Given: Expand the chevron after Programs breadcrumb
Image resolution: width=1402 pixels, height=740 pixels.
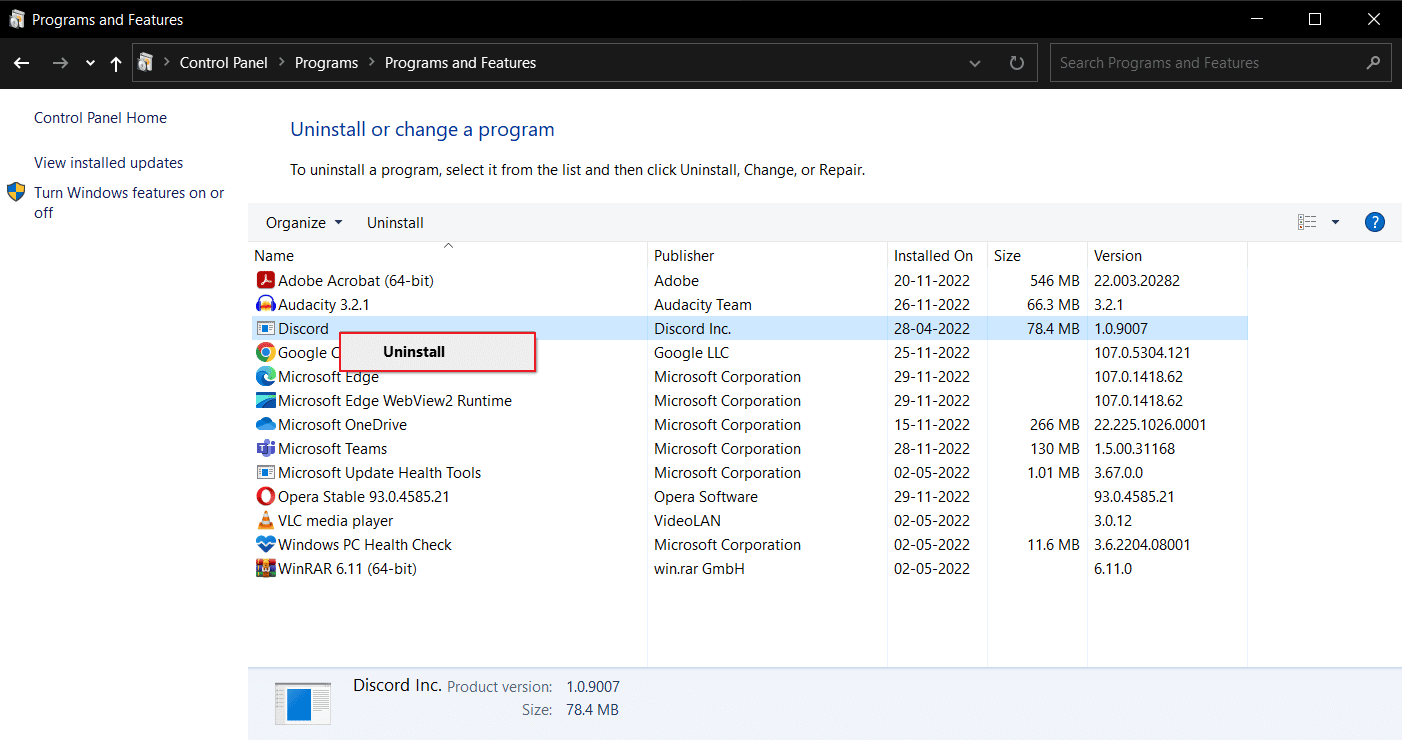Looking at the screenshot, I should (x=371, y=63).
